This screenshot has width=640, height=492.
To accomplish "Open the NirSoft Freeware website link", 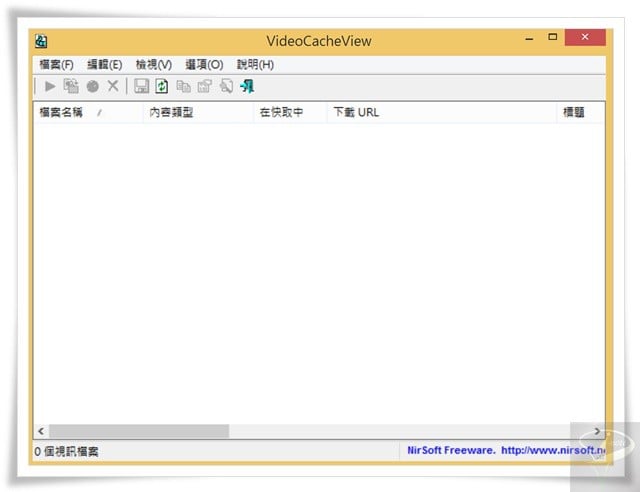I will (505, 451).
